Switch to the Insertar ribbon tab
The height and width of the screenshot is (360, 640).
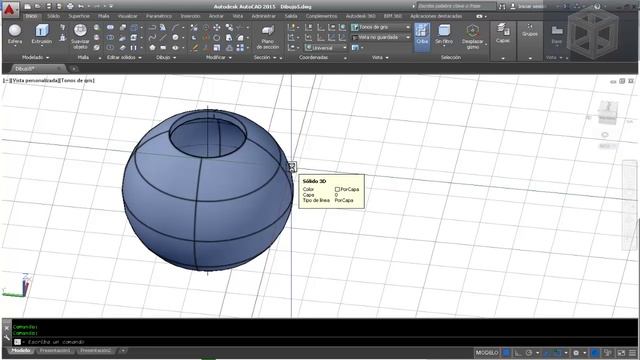pos(190,16)
